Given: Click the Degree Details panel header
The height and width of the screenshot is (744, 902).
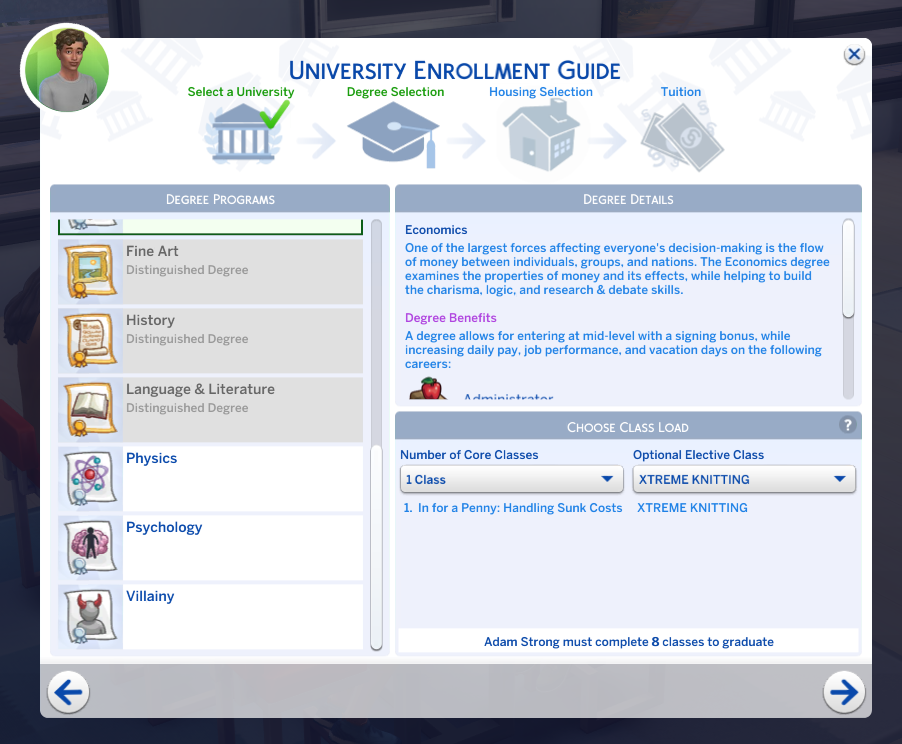Looking at the screenshot, I should (x=628, y=199).
